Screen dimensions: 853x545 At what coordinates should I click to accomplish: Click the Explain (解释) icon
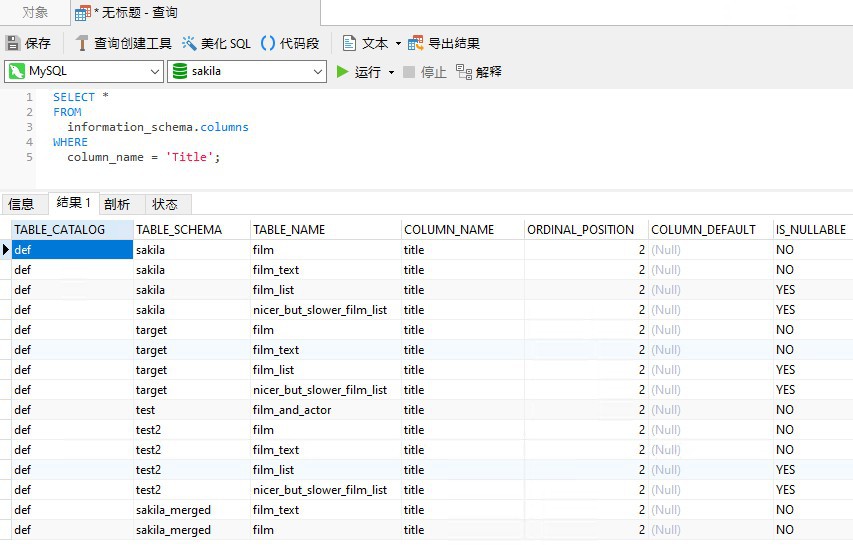[463, 72]
